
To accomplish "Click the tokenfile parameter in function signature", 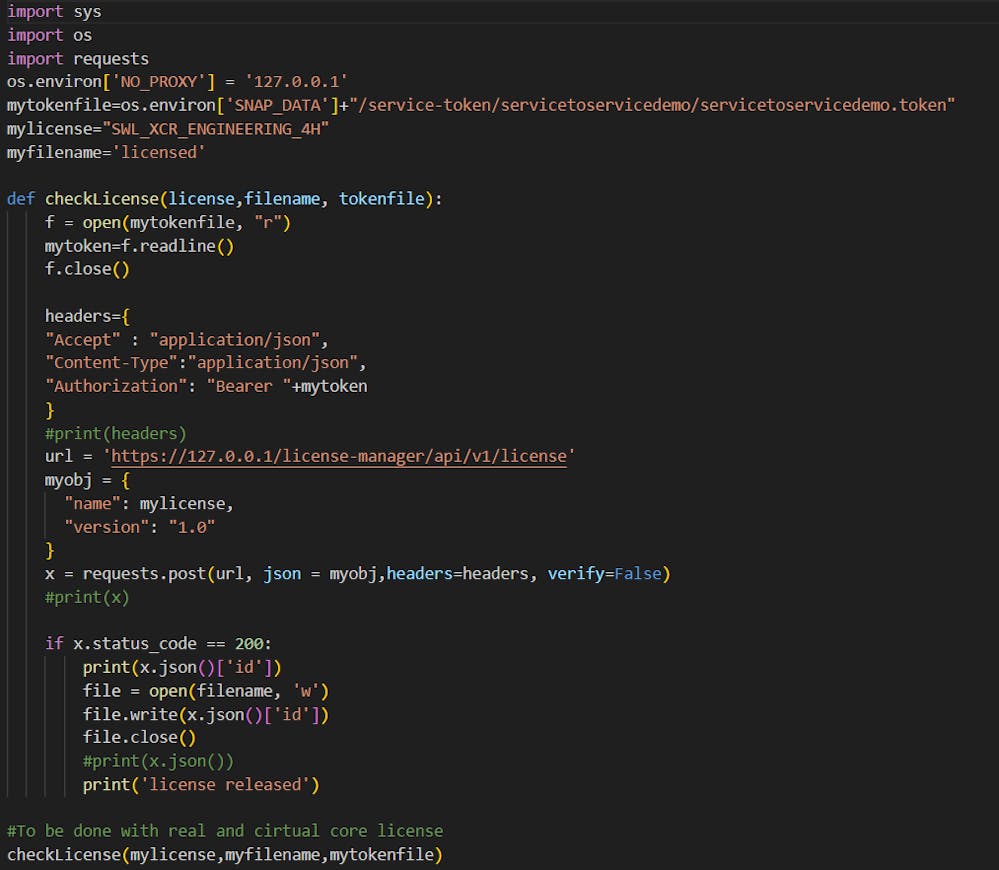I will (382, 199).
